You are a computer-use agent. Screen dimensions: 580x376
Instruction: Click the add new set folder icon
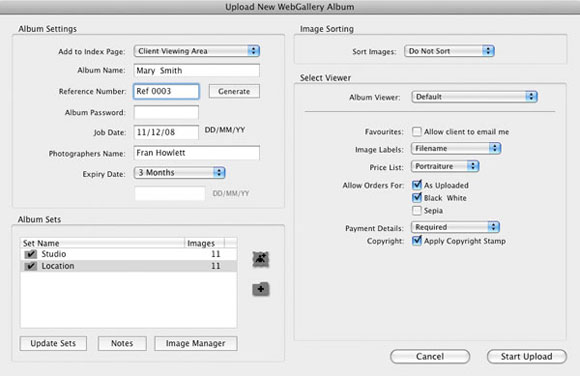click(x=261, y=289)
